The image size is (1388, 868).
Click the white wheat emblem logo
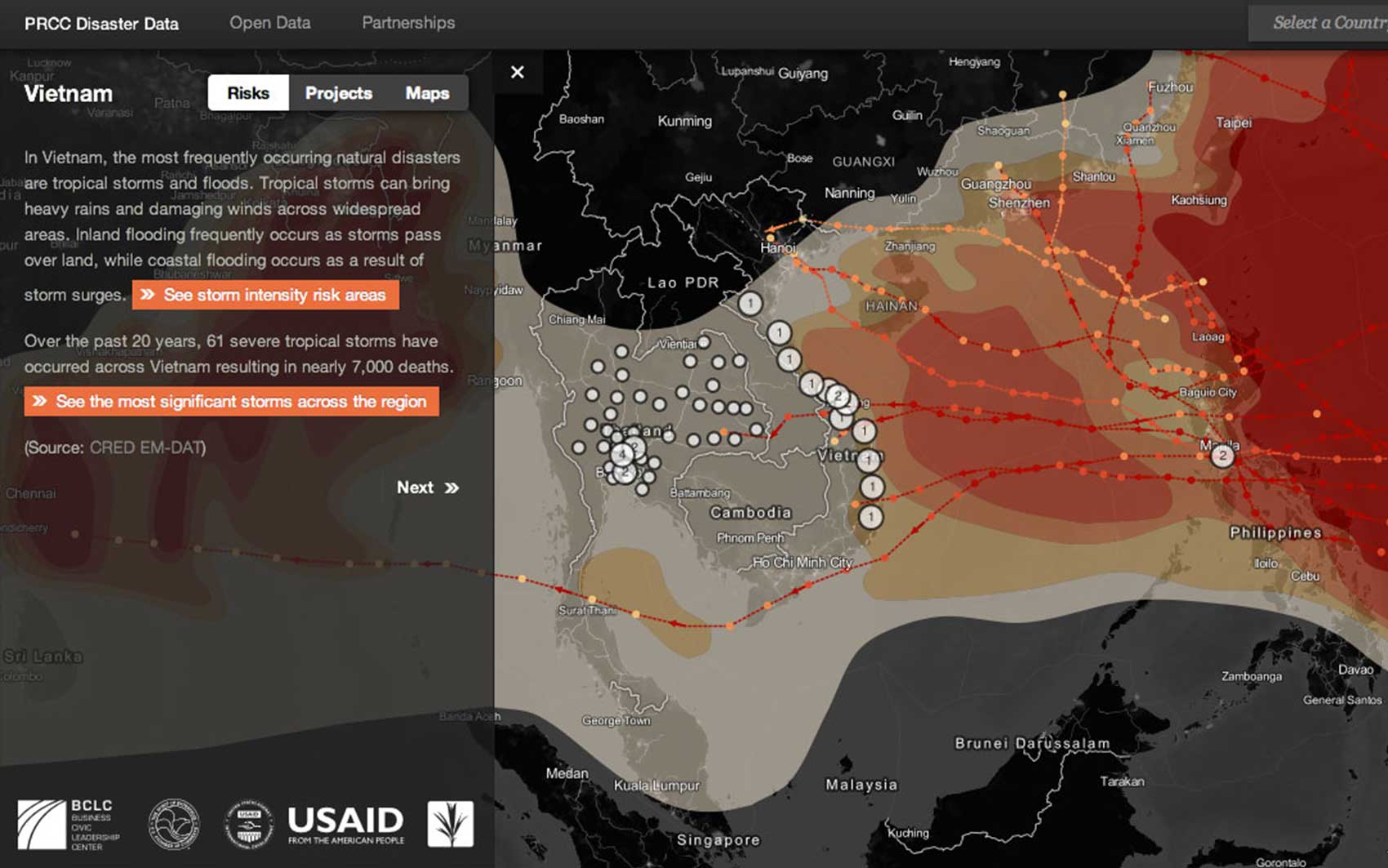click(450, 824)
